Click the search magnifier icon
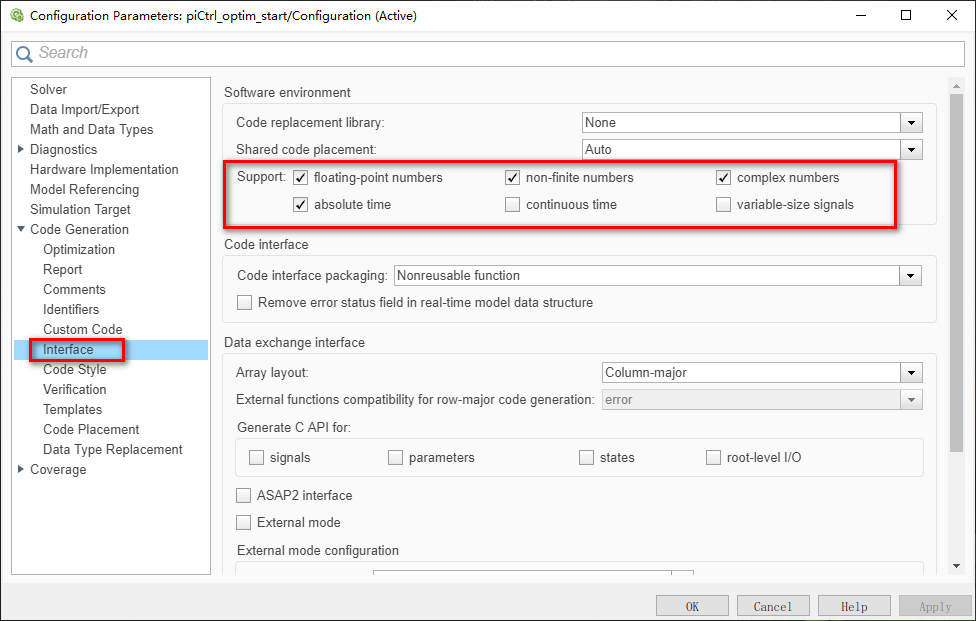This screenshot has height=621, width=976. coord(24,52)
